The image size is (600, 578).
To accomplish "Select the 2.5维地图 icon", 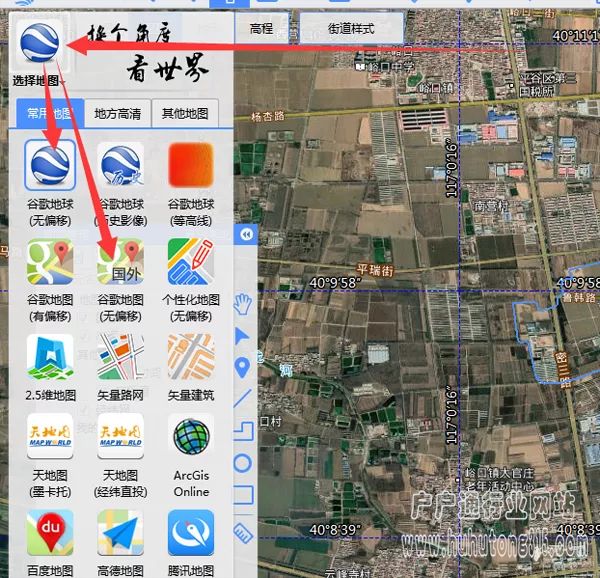I will click(x=50, y=357).
